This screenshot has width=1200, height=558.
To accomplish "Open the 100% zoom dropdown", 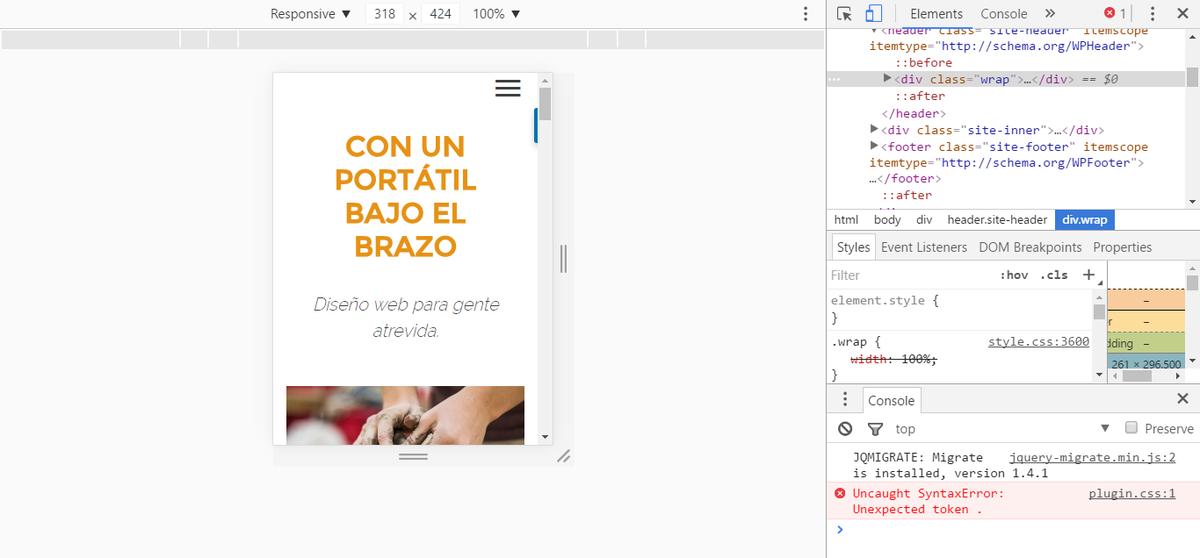I will click(x=497, y=14).
